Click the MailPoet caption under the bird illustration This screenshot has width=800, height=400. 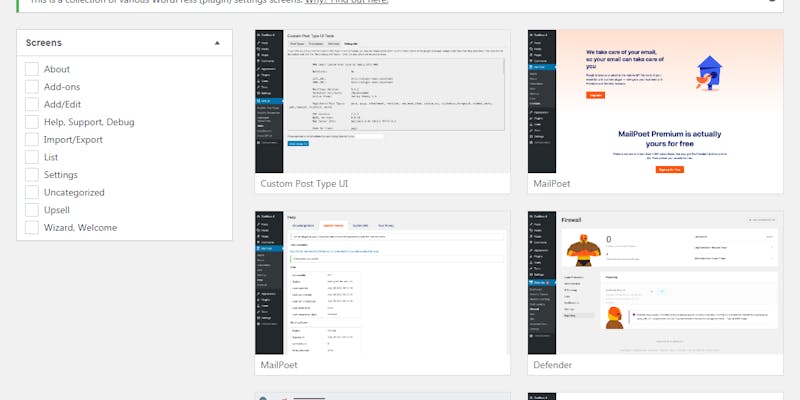coord(552,184)
